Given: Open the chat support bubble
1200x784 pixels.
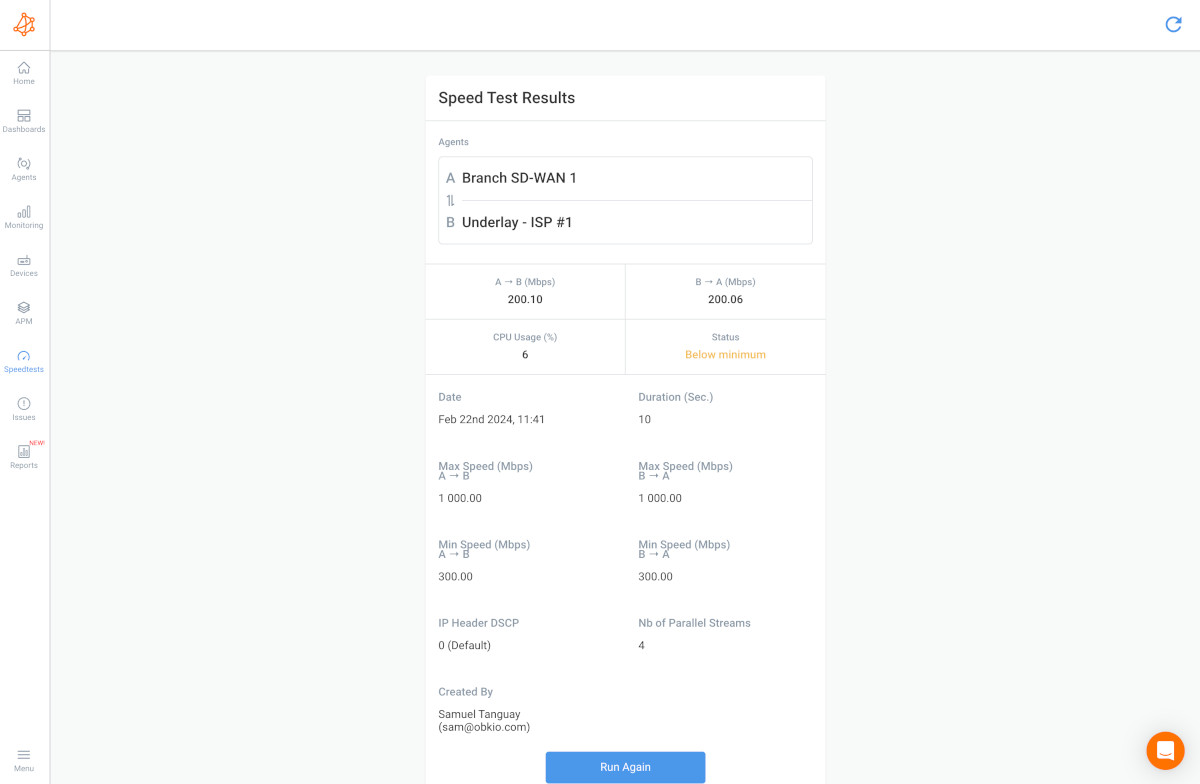Looking at the screenshot, I should [x=1165, y=750].
